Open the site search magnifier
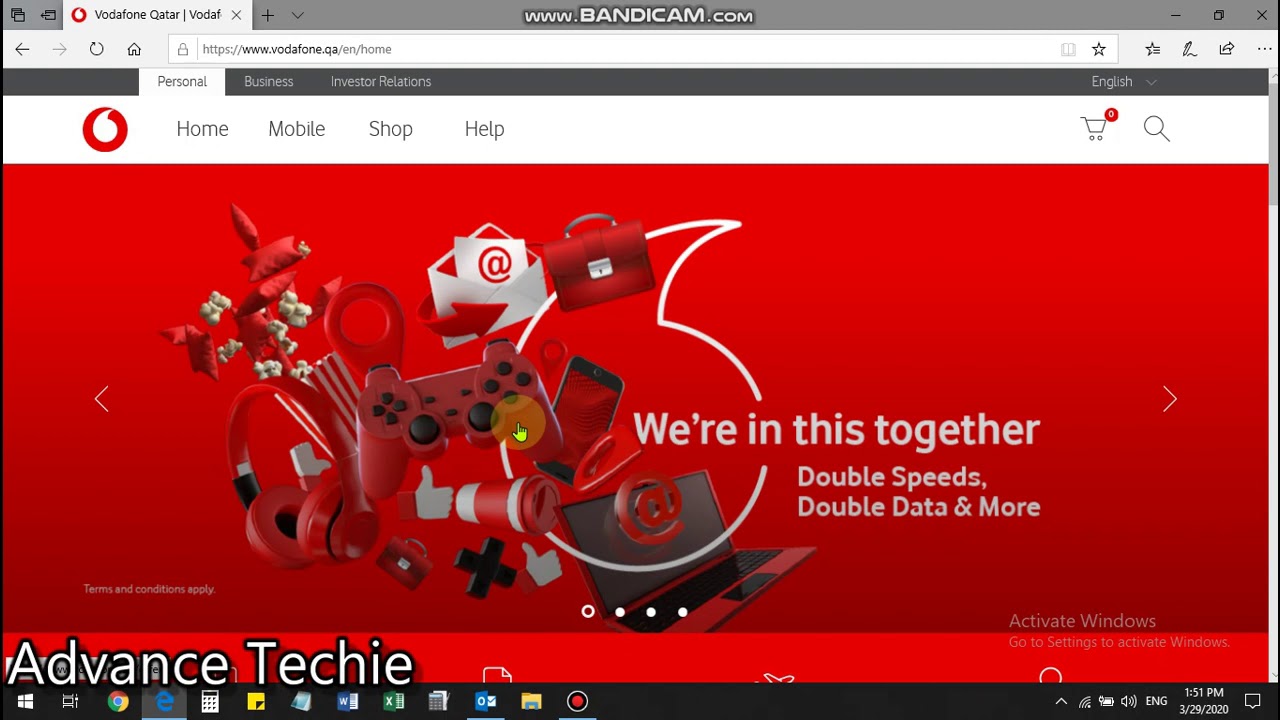 coord(1156,128)
